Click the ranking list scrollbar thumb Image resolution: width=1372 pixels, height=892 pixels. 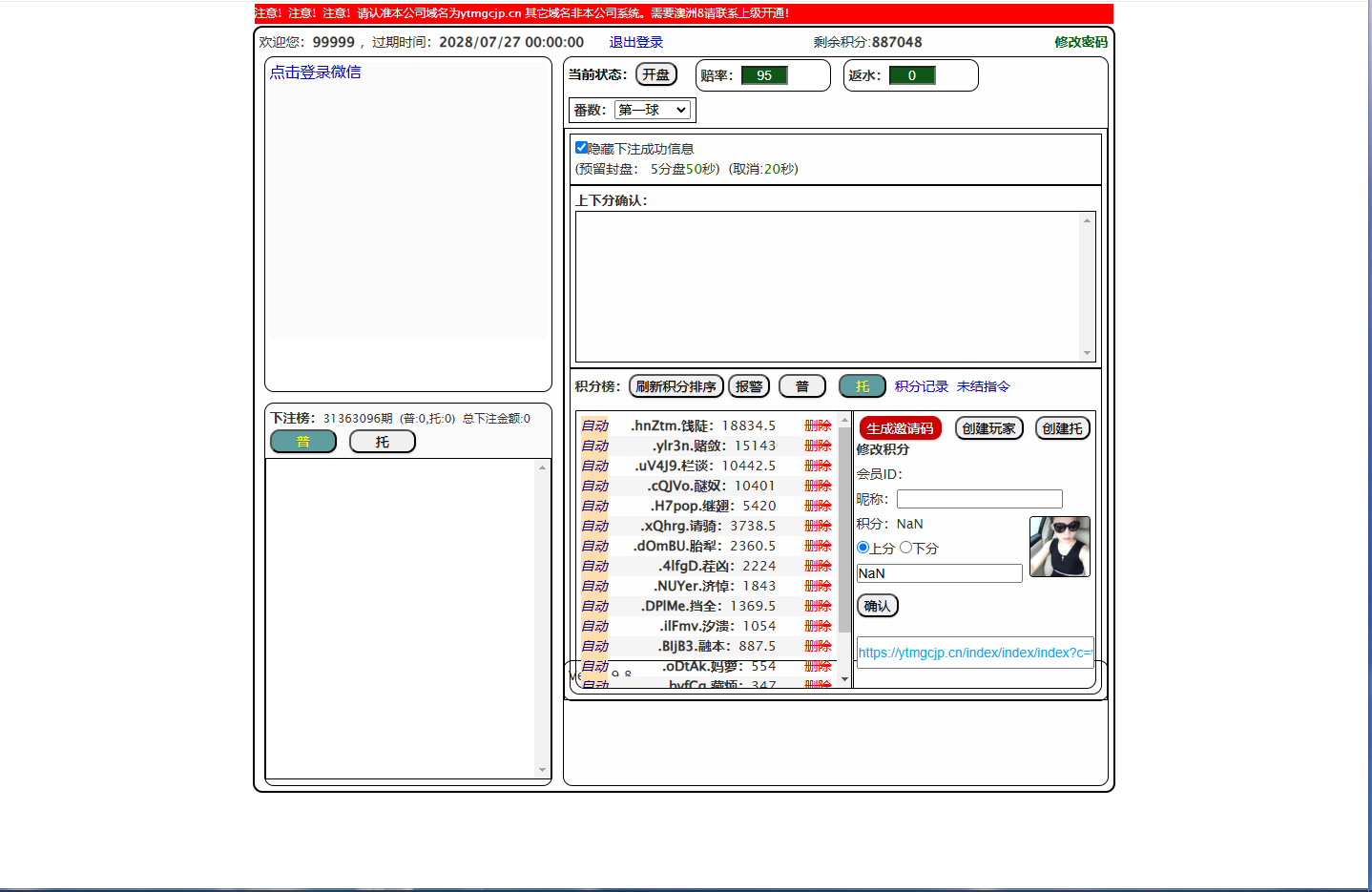(x=844, y=529)
